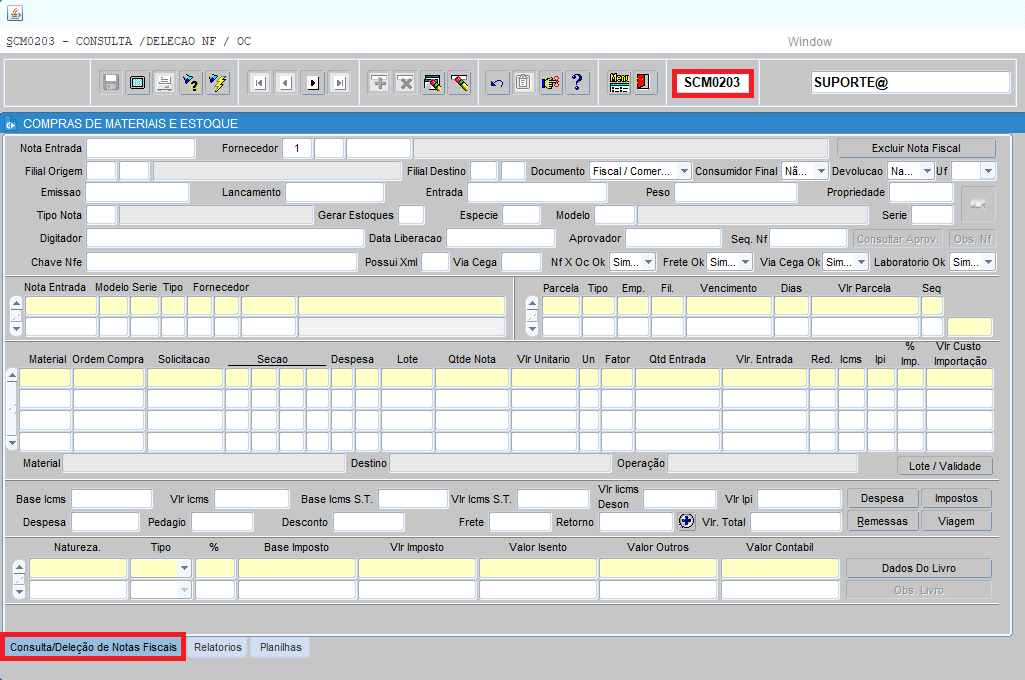This screenshot has height=680, width=1025.
Task: Click the Base Icms input field
Action: [x=112, y=499]
